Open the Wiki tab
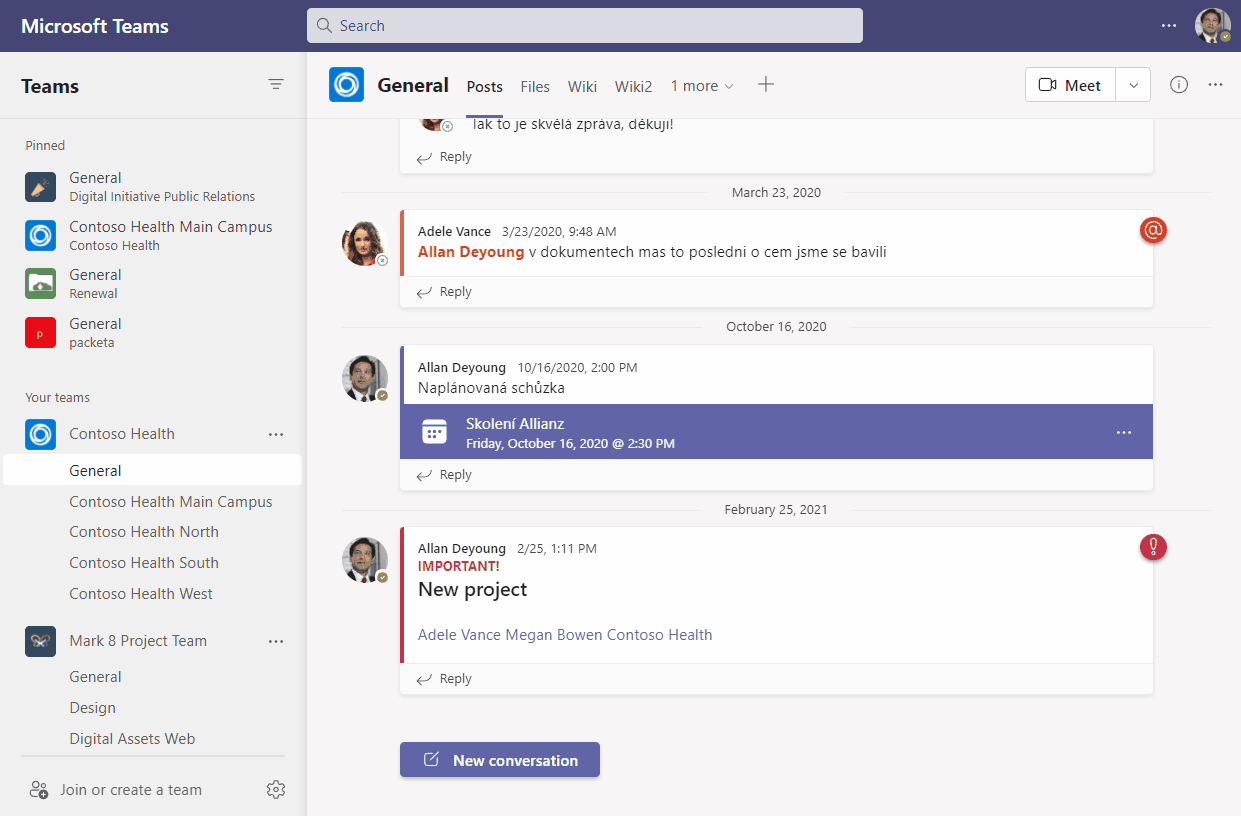 pos(582,87)
